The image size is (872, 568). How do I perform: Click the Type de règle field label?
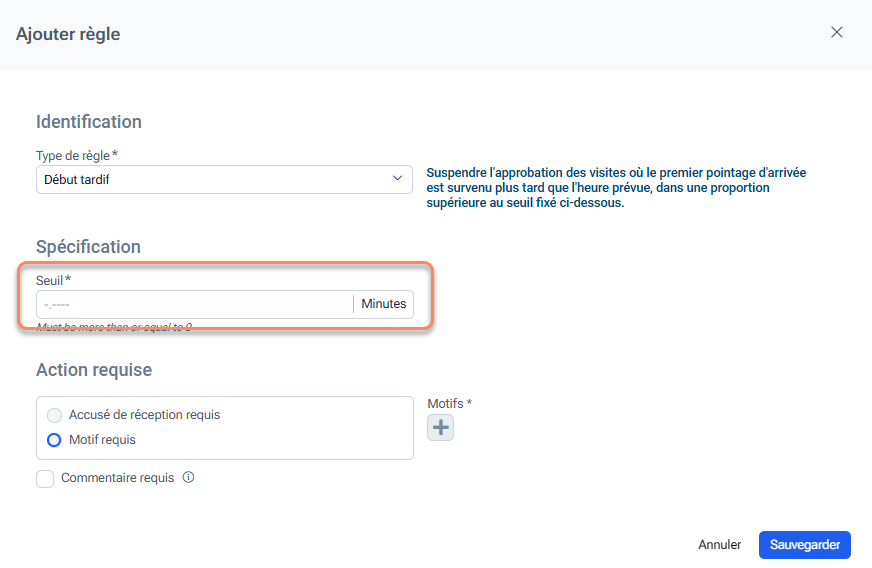[73, 155]
